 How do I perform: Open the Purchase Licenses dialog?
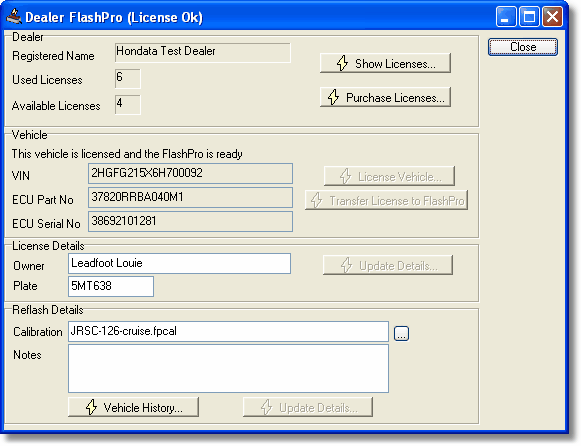click(x=385, y=97)
